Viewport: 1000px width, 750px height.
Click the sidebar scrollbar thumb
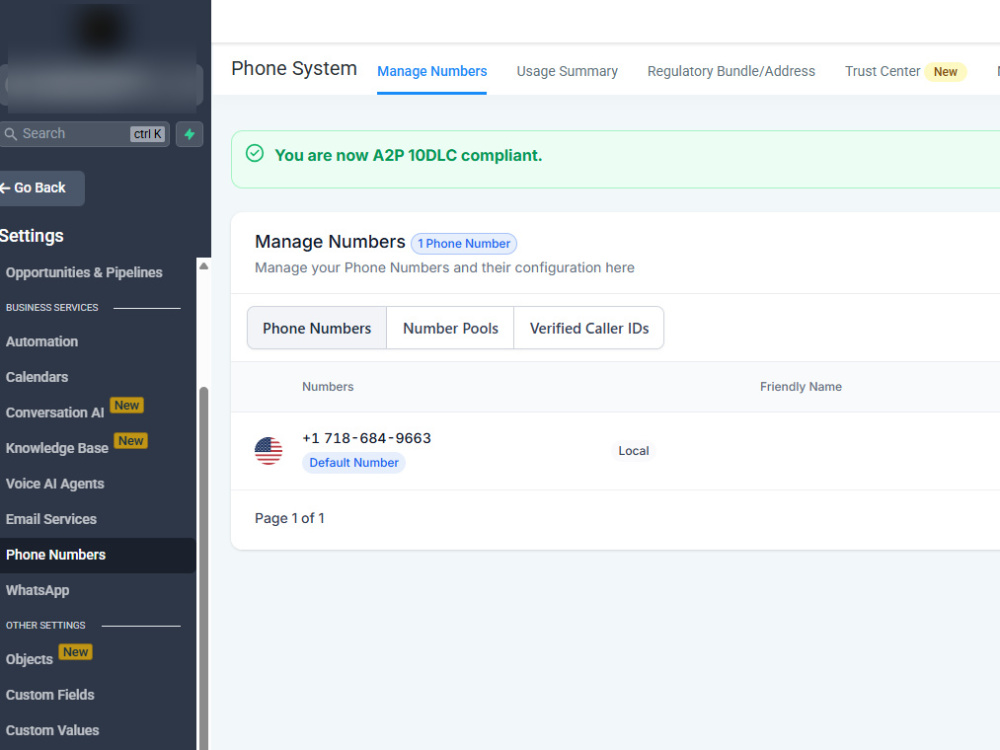tap(203, 568)
